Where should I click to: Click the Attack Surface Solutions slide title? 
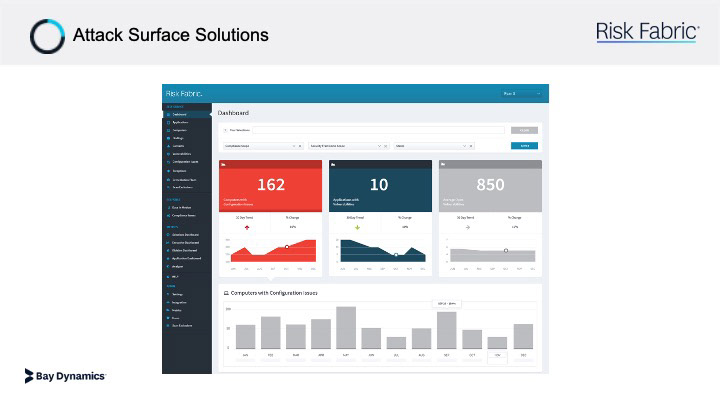[x=171, y=35]
